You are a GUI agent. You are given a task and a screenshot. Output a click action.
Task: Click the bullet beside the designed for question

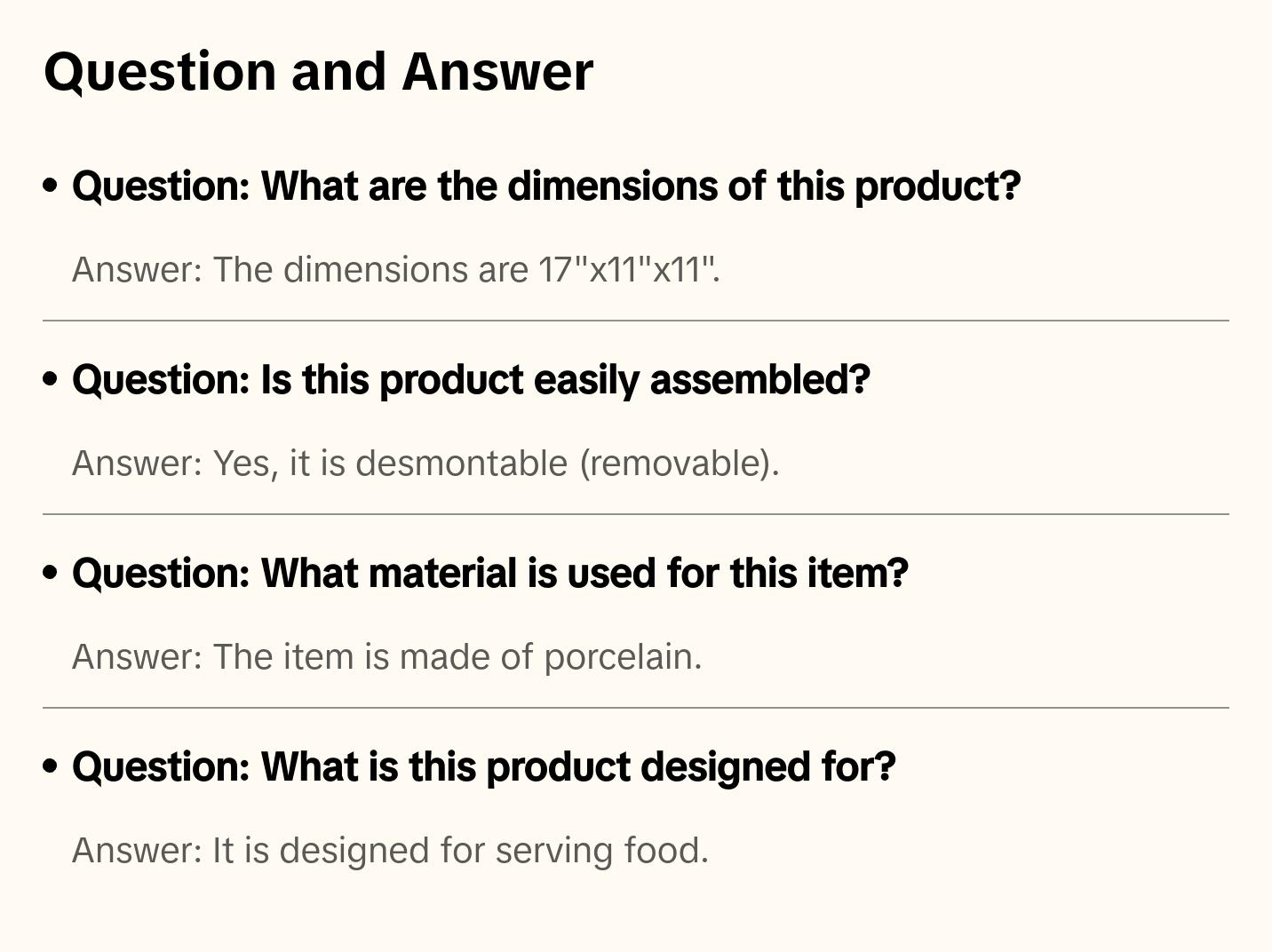tap(51, 766)
